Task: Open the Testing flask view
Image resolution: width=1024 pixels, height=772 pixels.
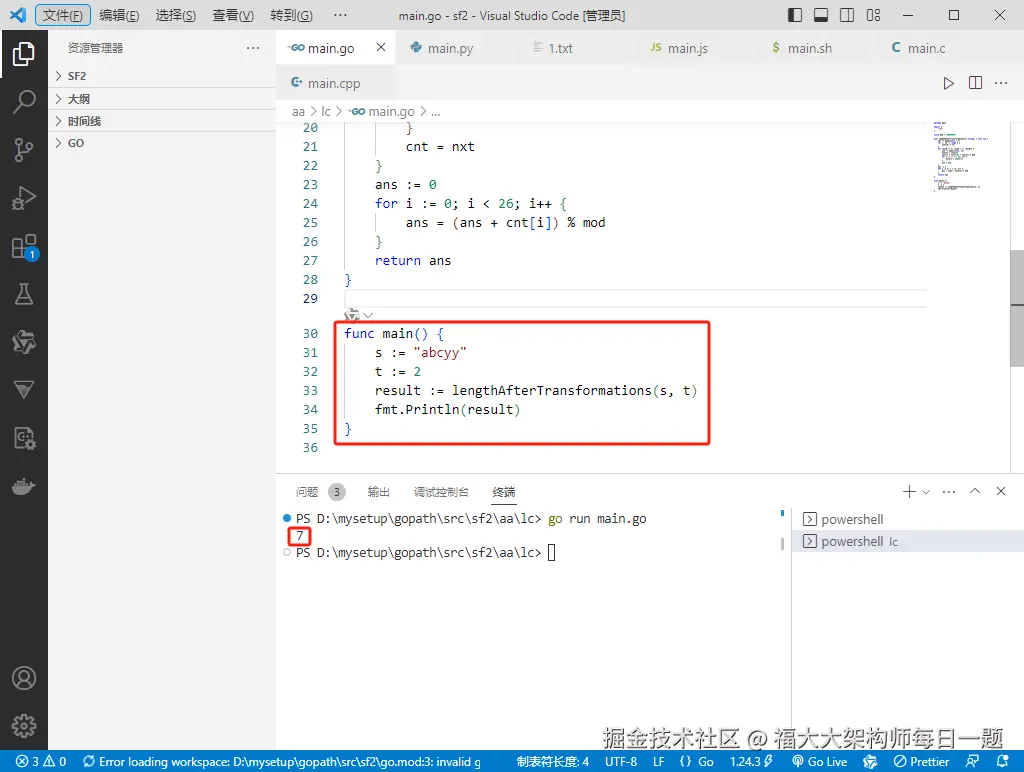Action: [x=24, y=295]
